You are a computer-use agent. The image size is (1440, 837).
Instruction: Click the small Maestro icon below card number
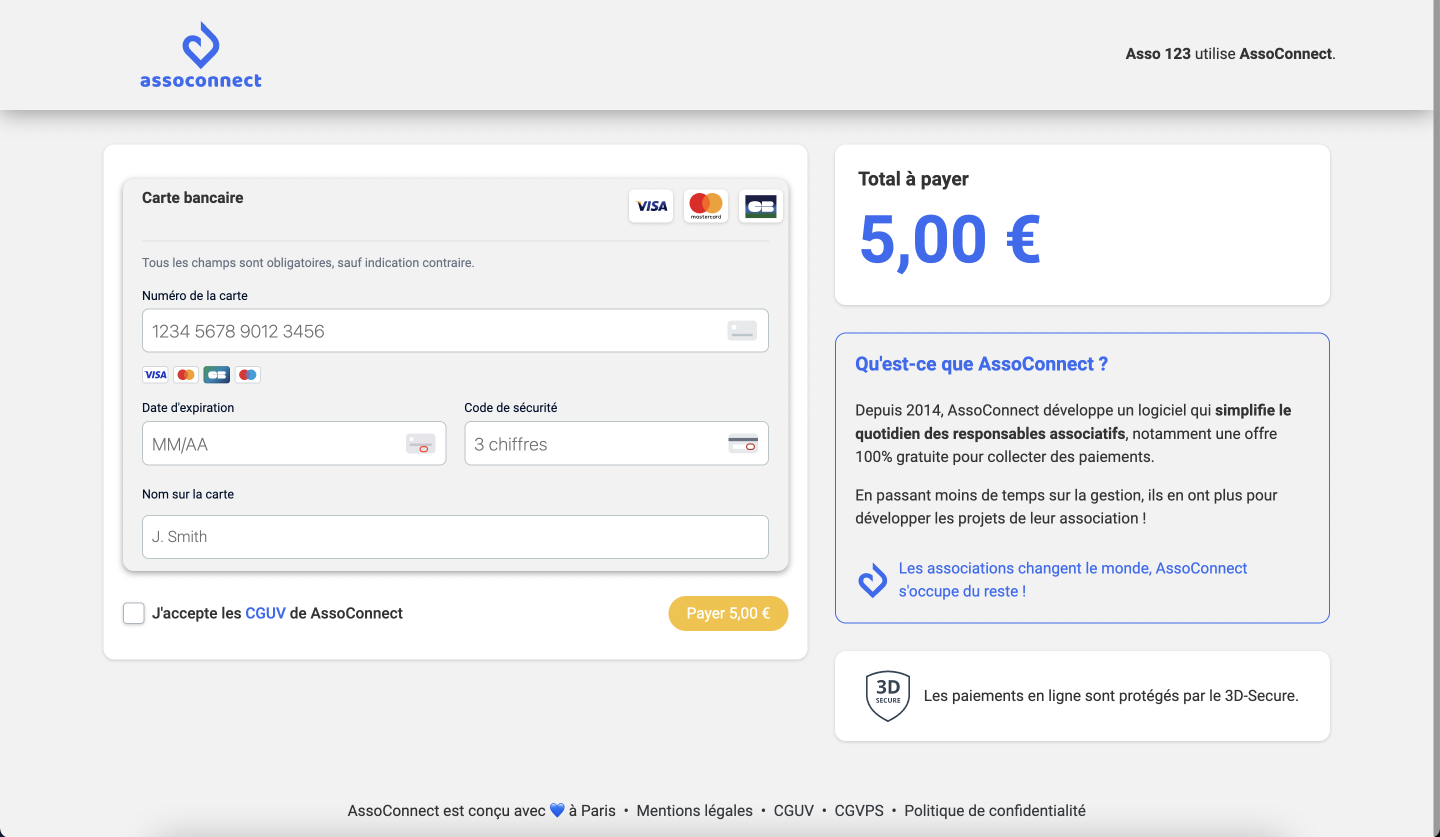(x=248, y=375)
